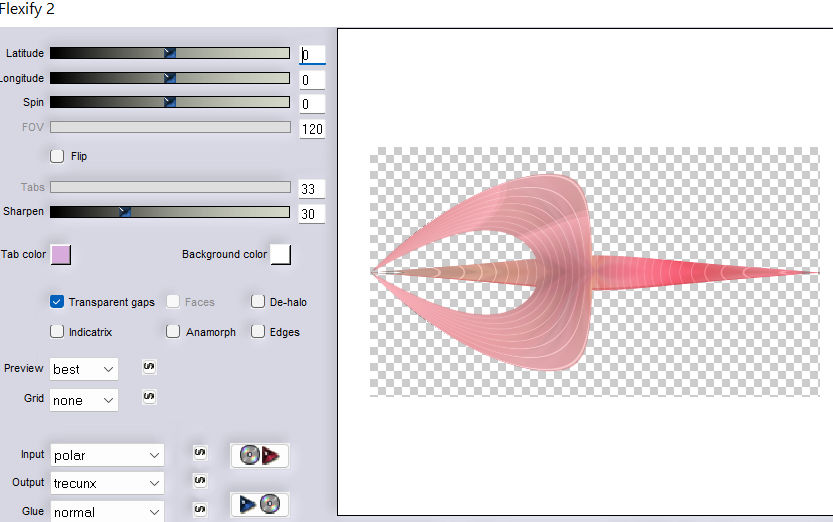
Task: Click the Latitude slider handle
Action: 169,53
